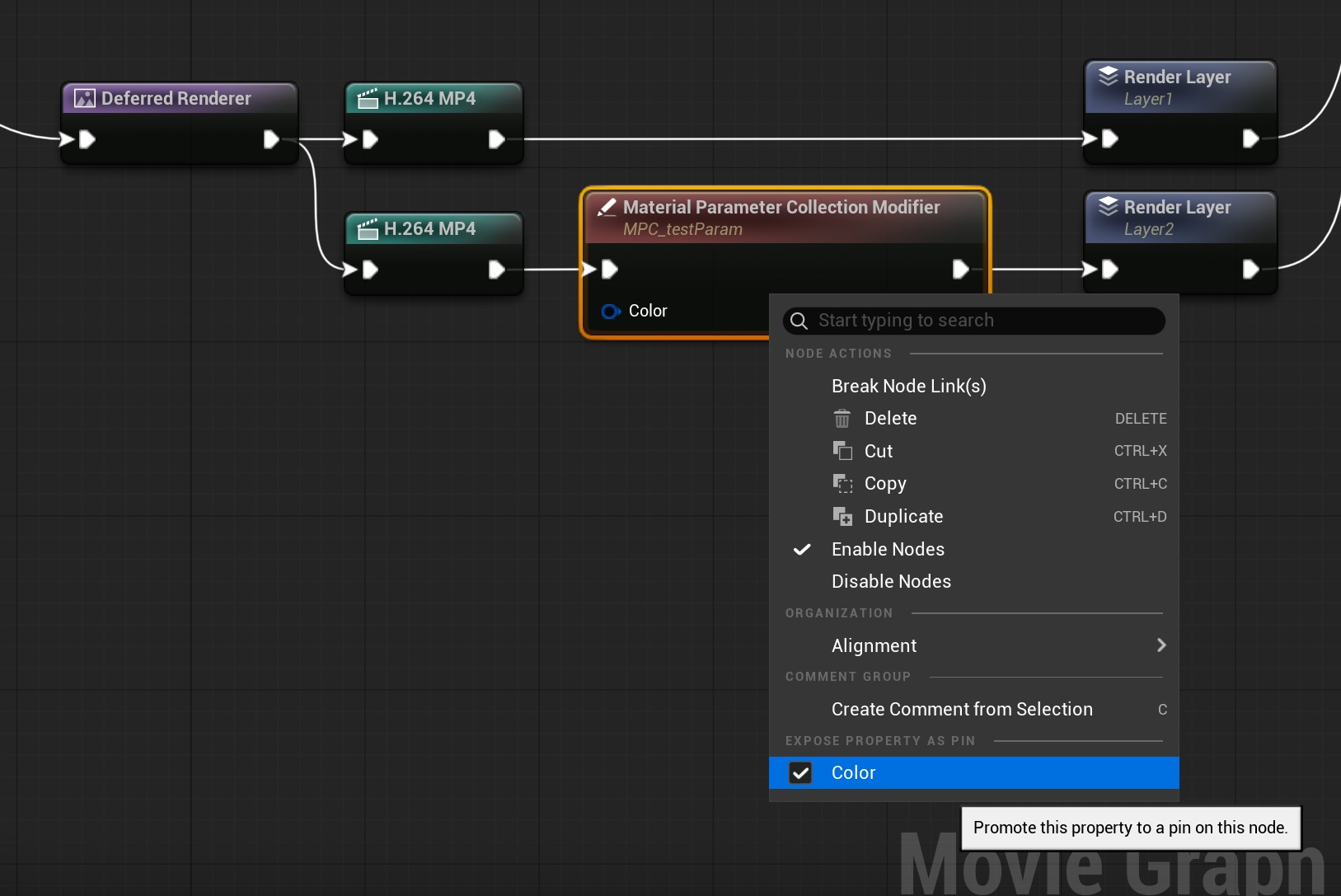Choose Cut from the context menu
The width and height of the screenshot is (1341, 896).
(878, 452)
